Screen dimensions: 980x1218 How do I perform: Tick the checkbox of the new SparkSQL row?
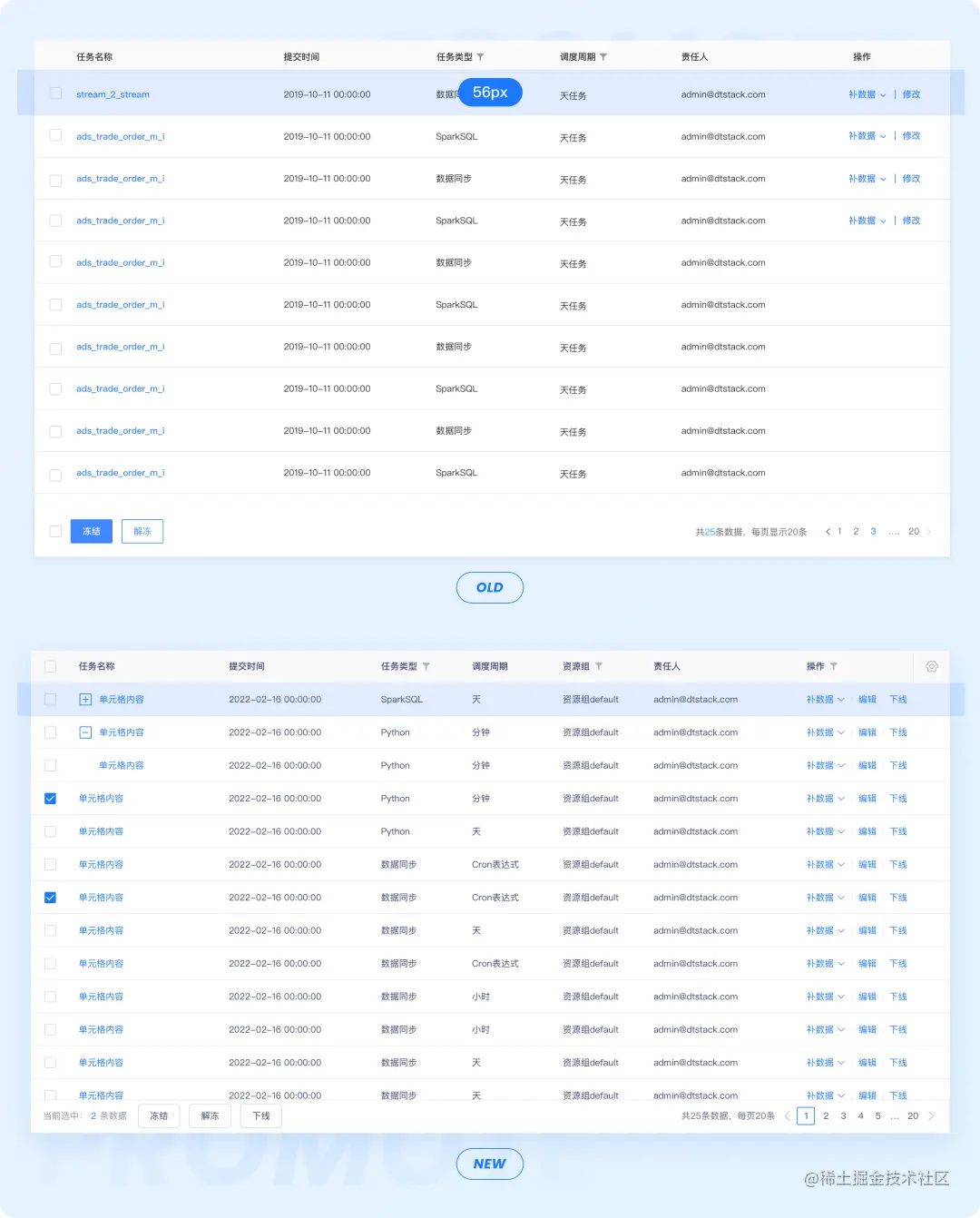[50, 700]
